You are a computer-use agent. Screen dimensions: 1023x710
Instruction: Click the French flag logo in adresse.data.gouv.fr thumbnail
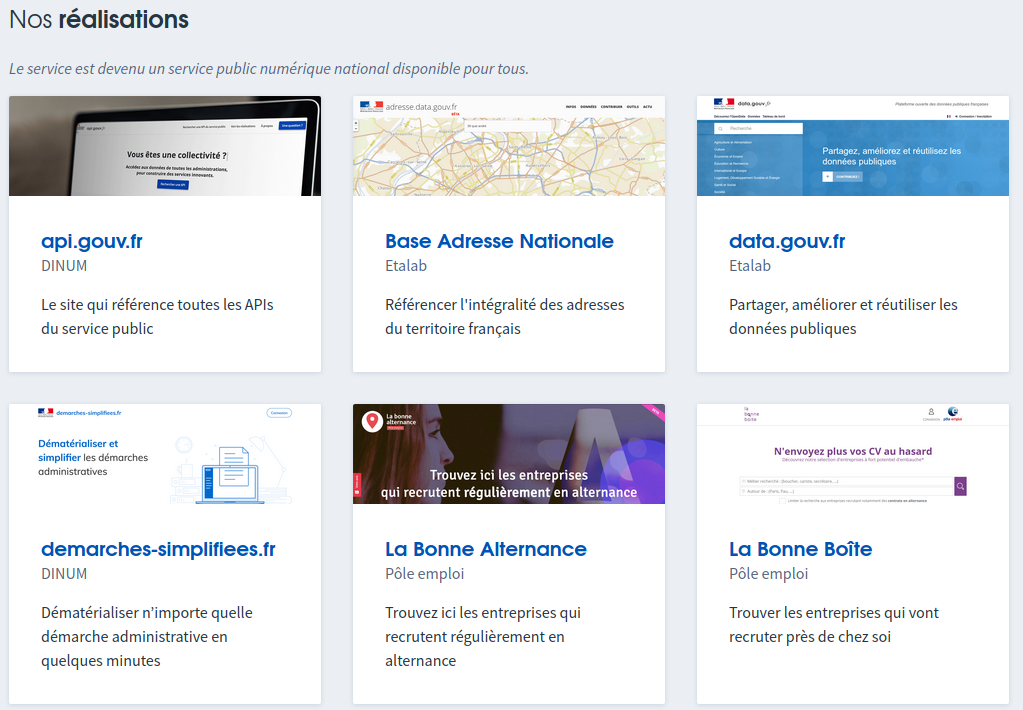point(371,106)
